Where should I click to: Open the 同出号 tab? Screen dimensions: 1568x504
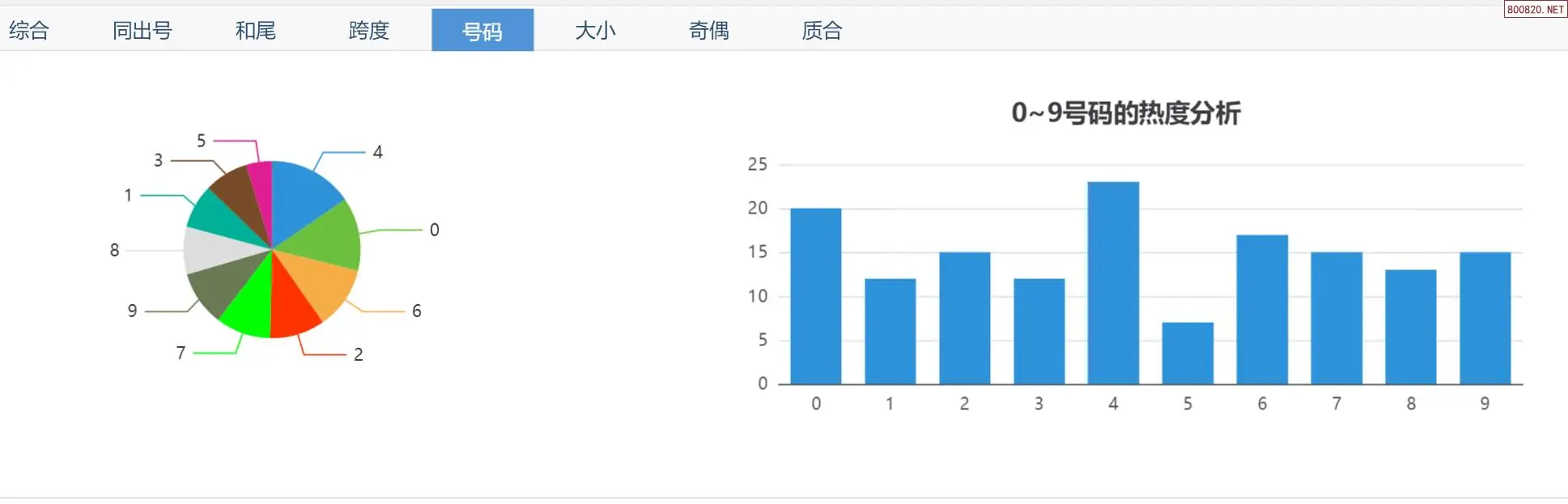(142, 31)
